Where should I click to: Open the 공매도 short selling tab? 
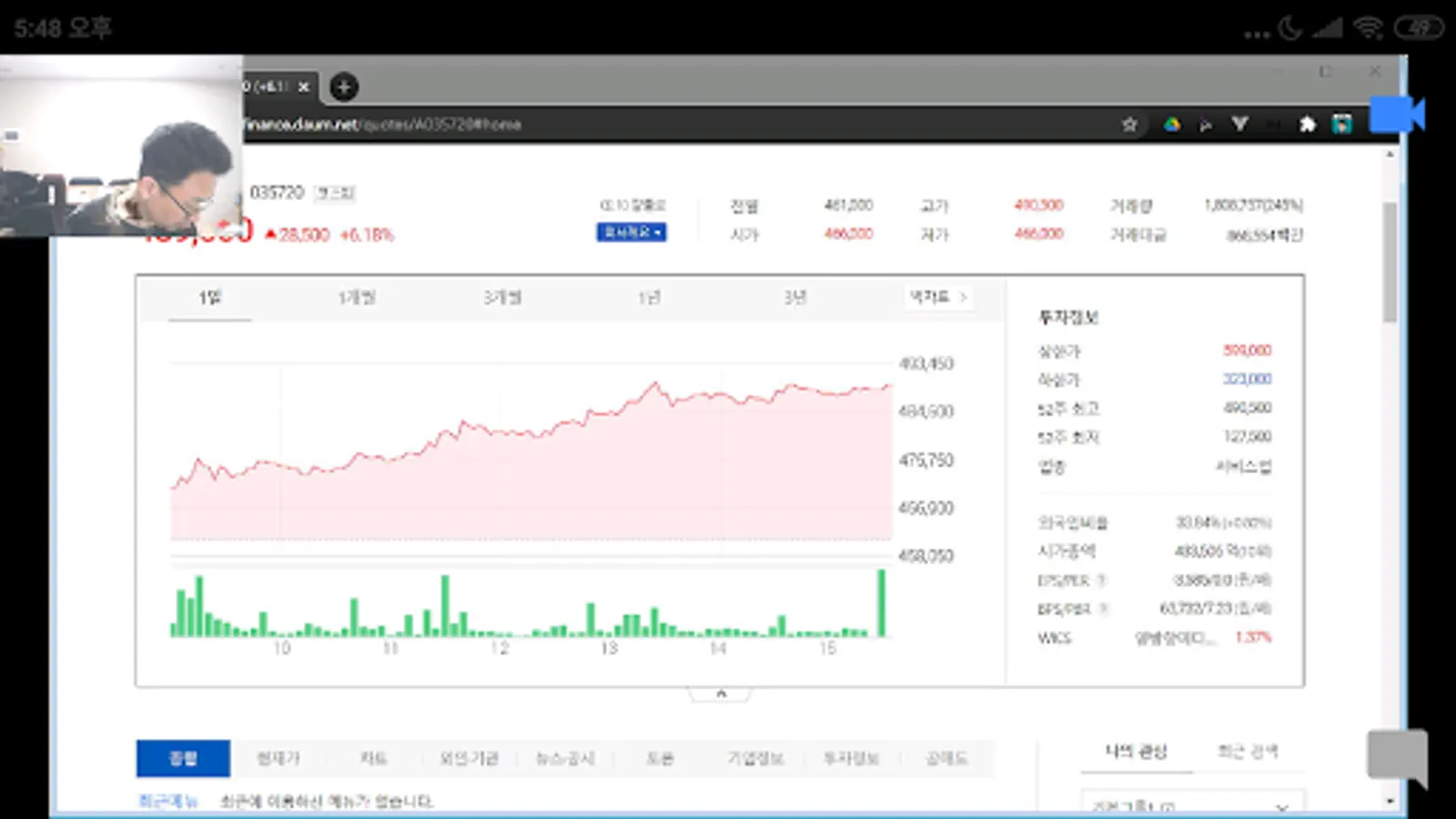pyautogui.click(x=946, y=758)
